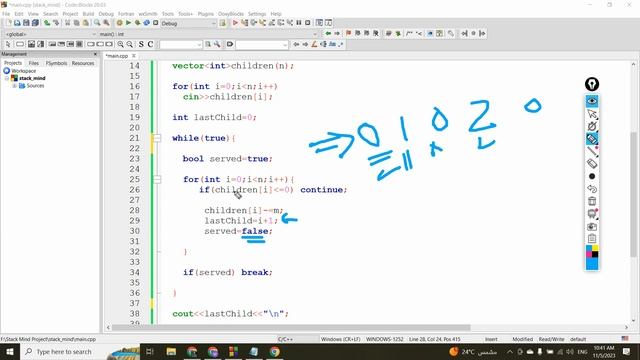
Task: Select the eraser in annotation toolbar
Action: tap(592, 164)
